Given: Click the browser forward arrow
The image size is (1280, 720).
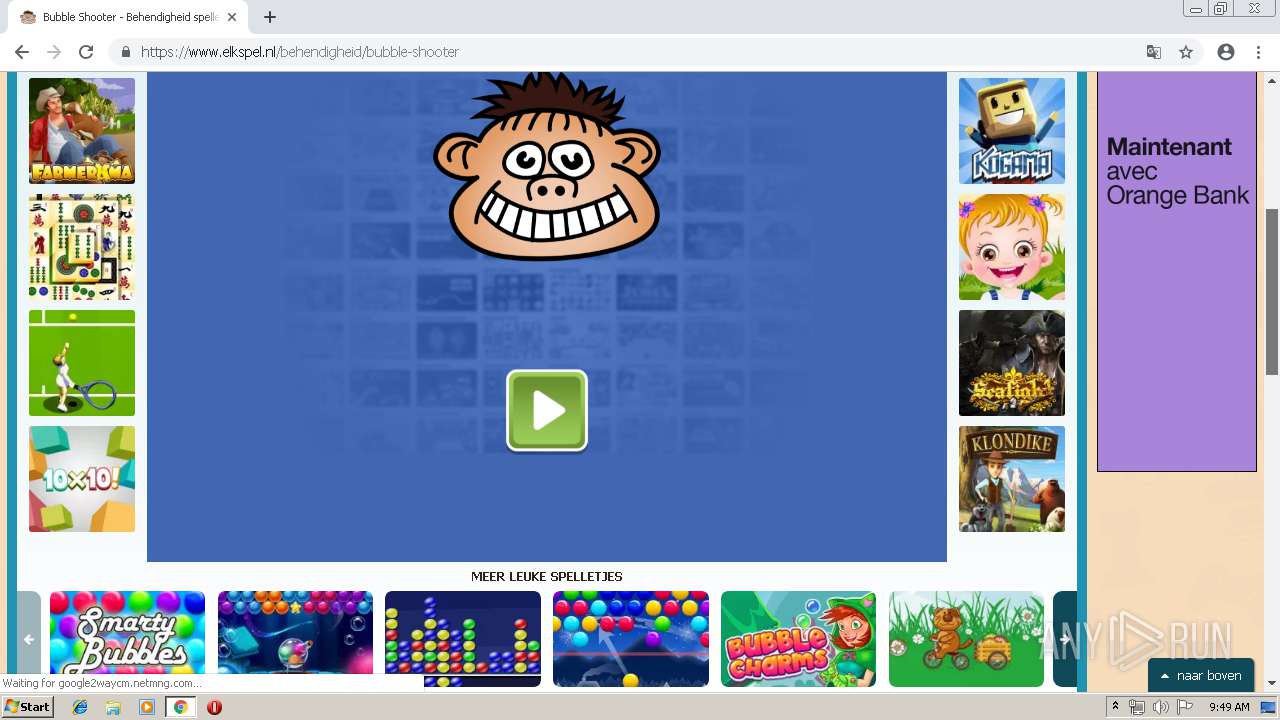Looking at the screenshot, I should tap(54, 52).
